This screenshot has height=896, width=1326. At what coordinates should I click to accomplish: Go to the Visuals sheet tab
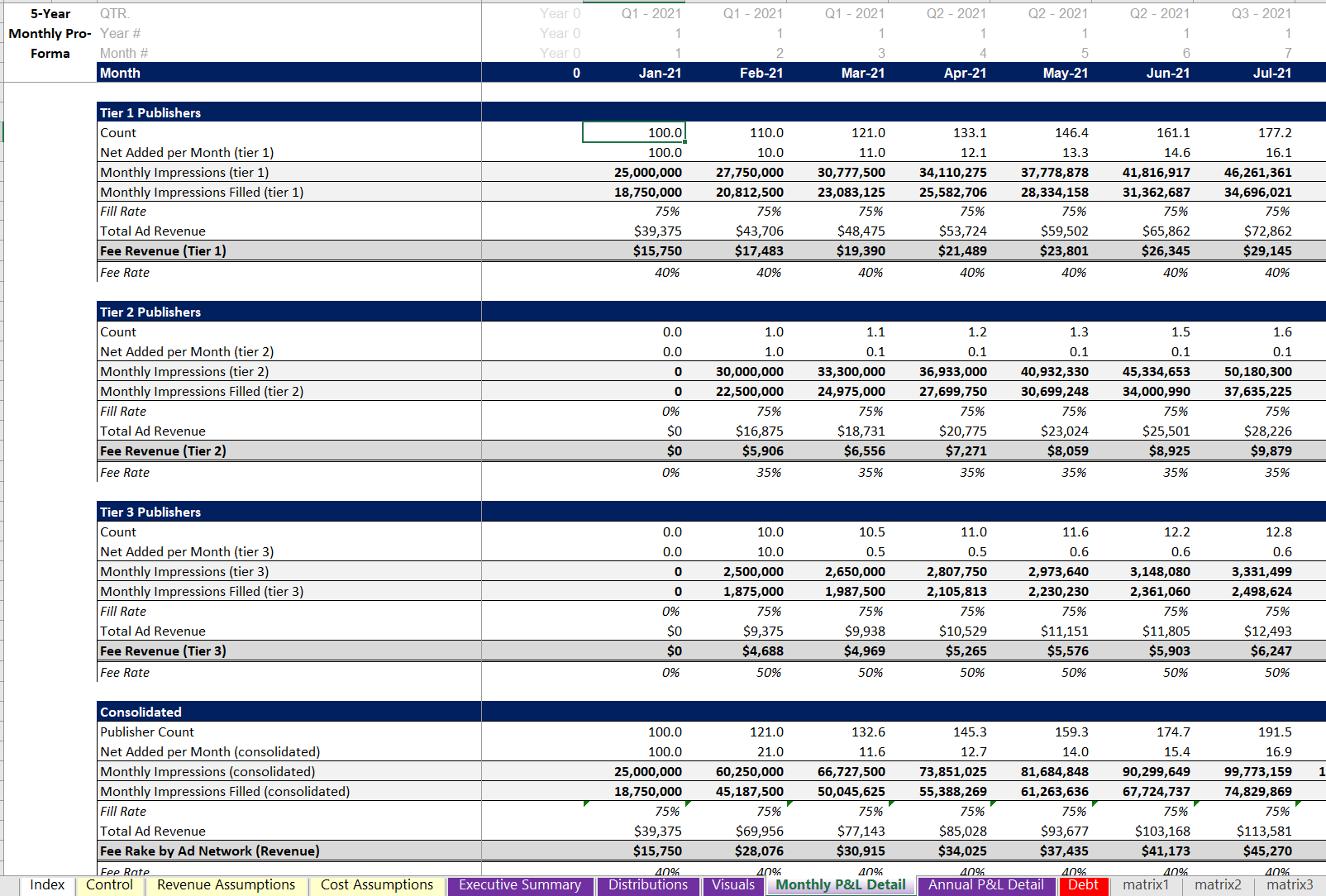point(733,885)
